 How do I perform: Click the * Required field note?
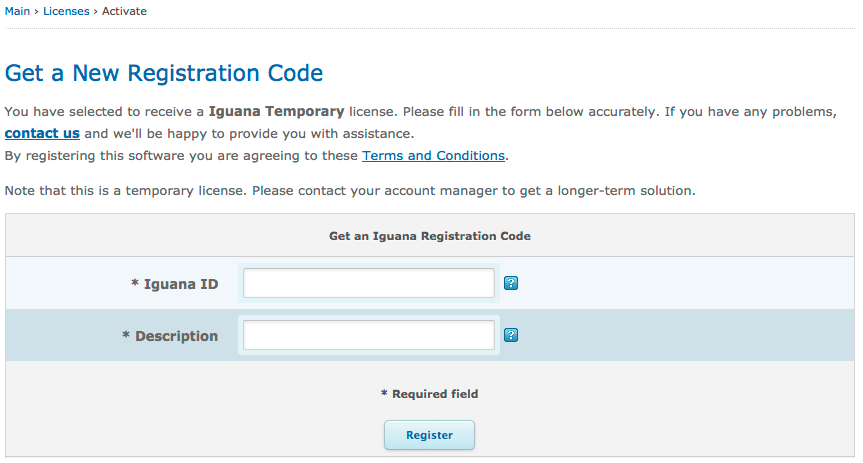click(x=430, y=394)
